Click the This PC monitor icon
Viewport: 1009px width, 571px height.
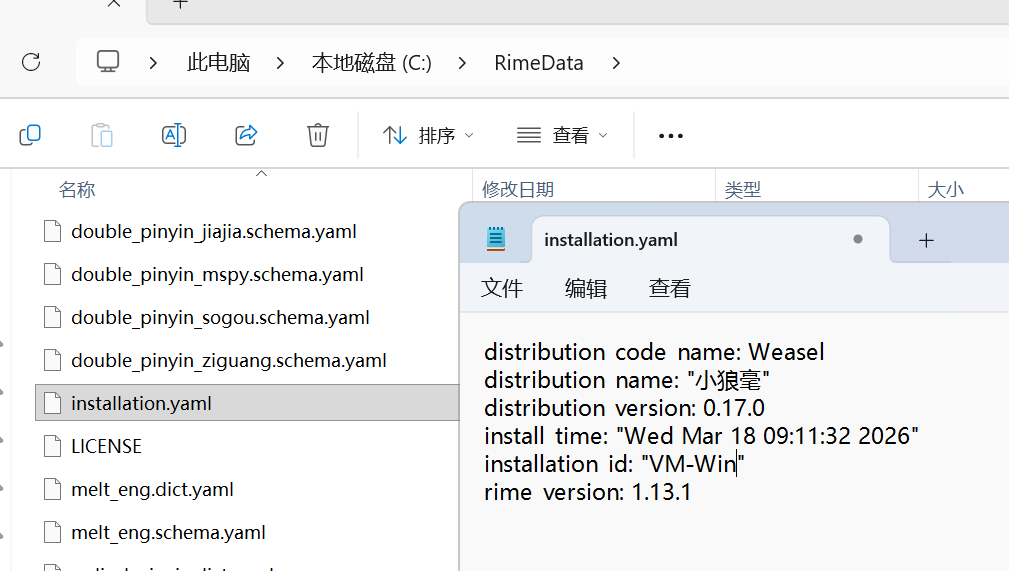click(x=108, y=62)
